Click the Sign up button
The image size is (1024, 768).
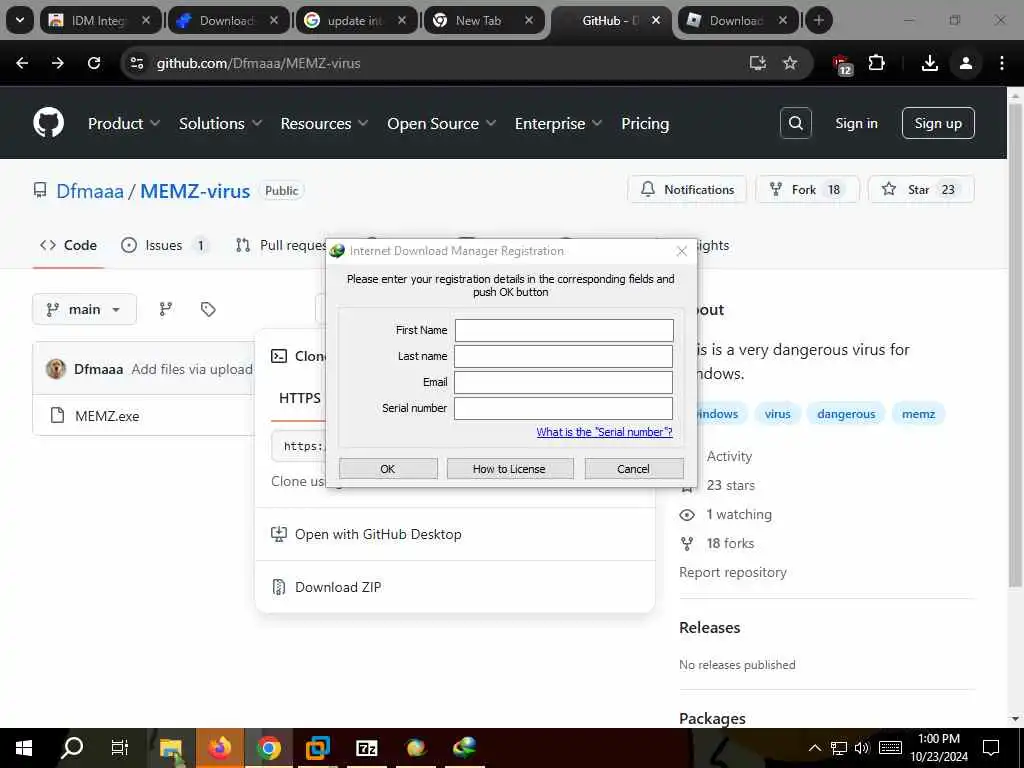pos(938,123)
